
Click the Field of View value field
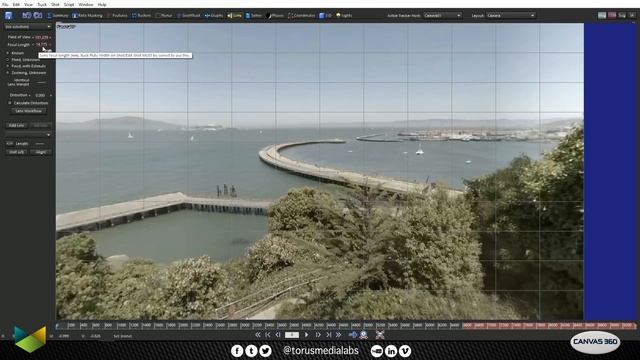[x=42, y=37]
